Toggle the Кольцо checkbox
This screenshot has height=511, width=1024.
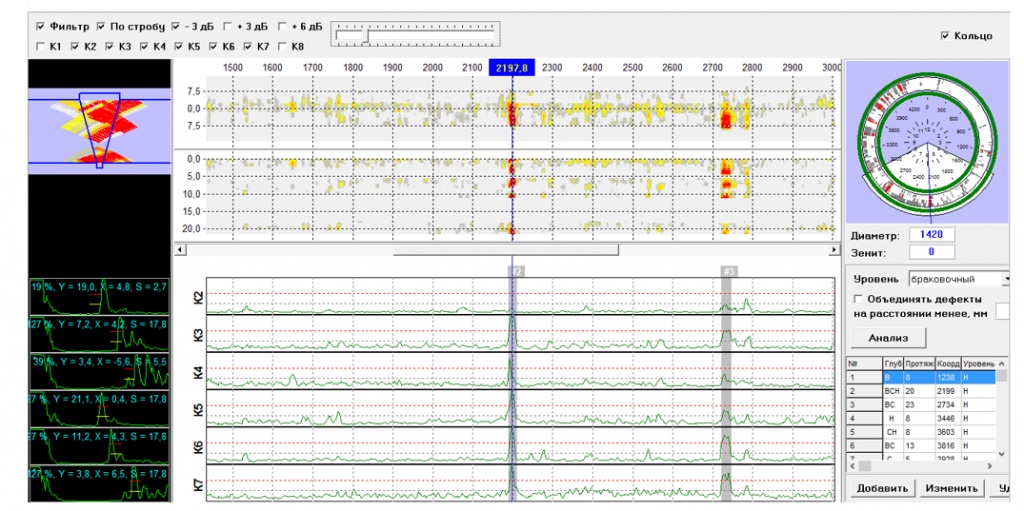coord(945,36)
